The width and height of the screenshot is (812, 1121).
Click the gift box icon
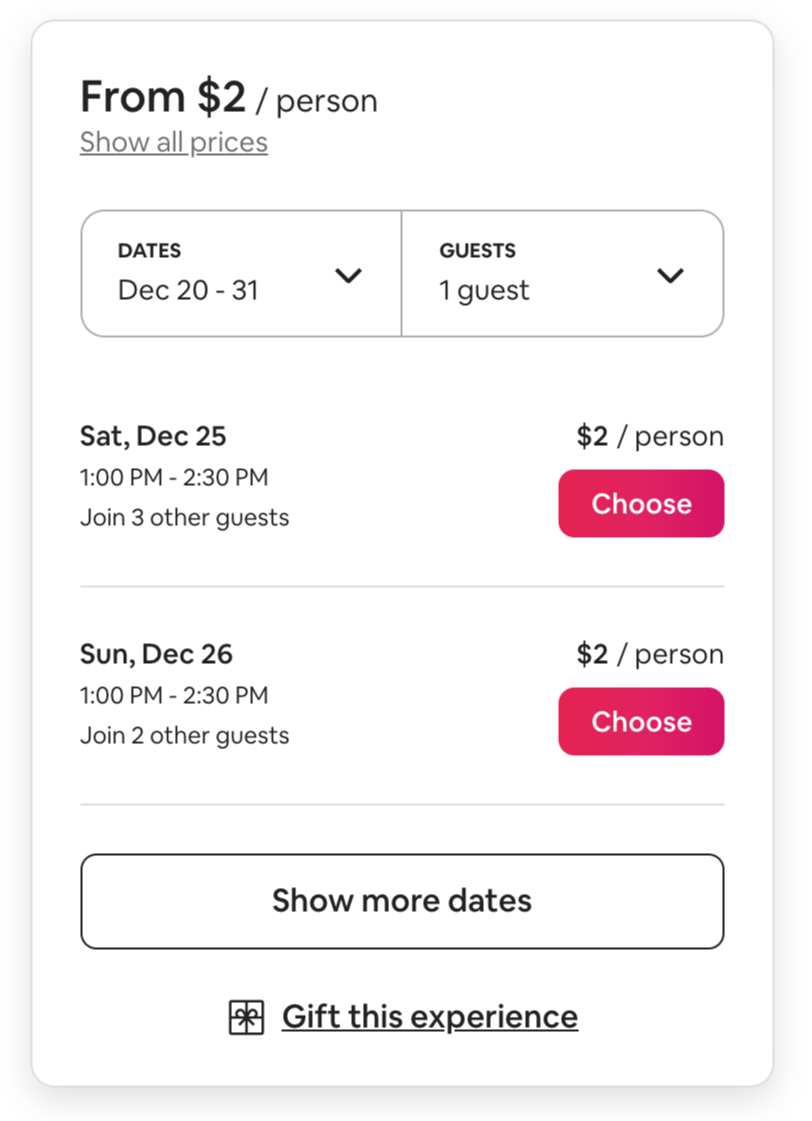(x=246, y=1018)
